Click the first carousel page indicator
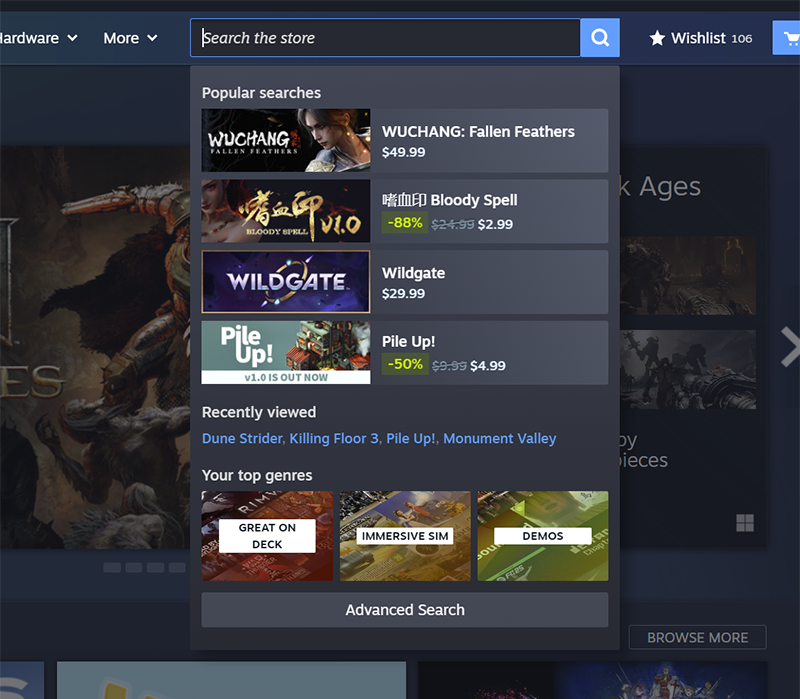The height and width of the screenshot is (699, 800). coord(112,567)
